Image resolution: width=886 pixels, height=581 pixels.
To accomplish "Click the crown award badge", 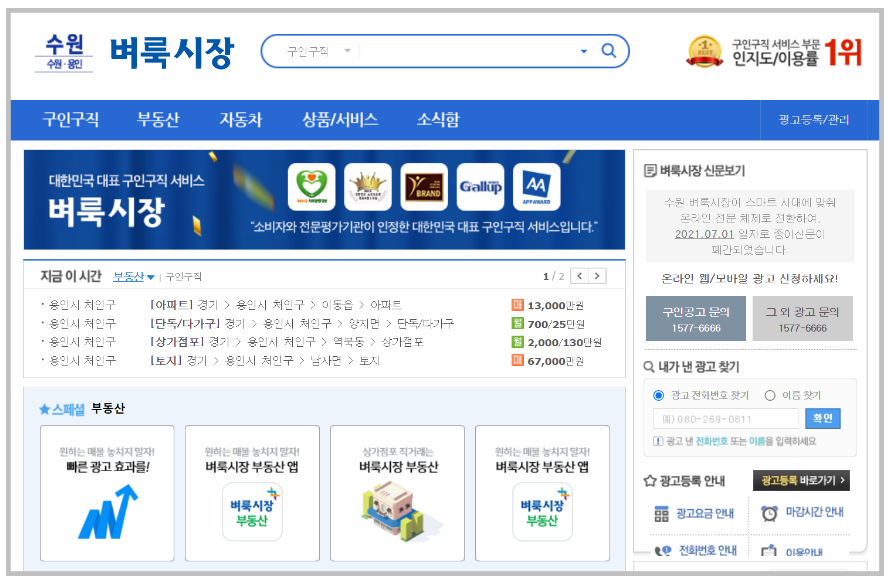I will (x=368, y=187).
